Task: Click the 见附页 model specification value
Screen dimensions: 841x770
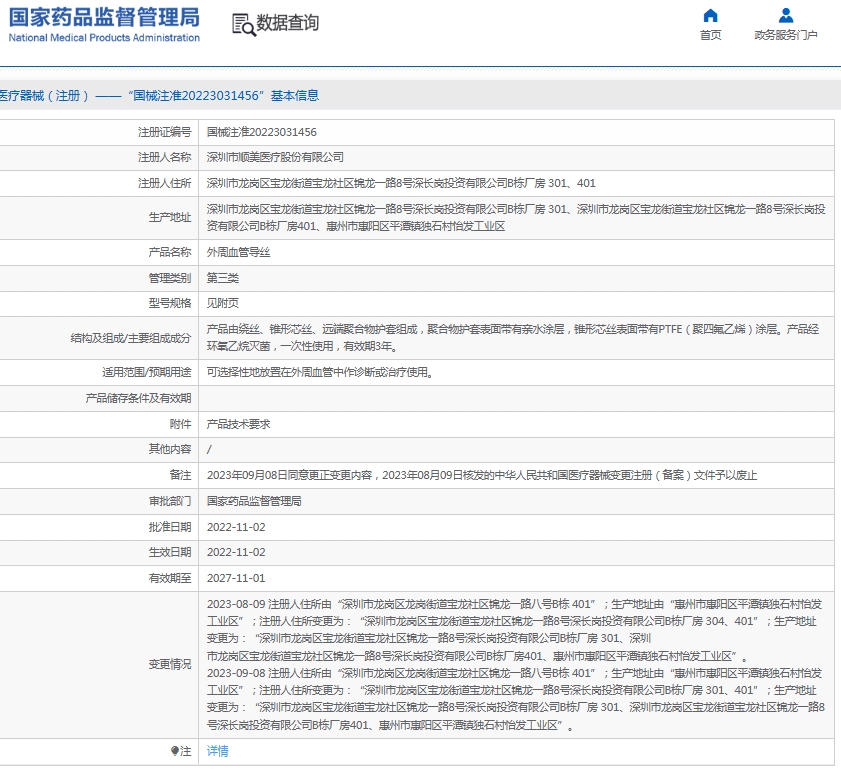Action: click(223, 303)
